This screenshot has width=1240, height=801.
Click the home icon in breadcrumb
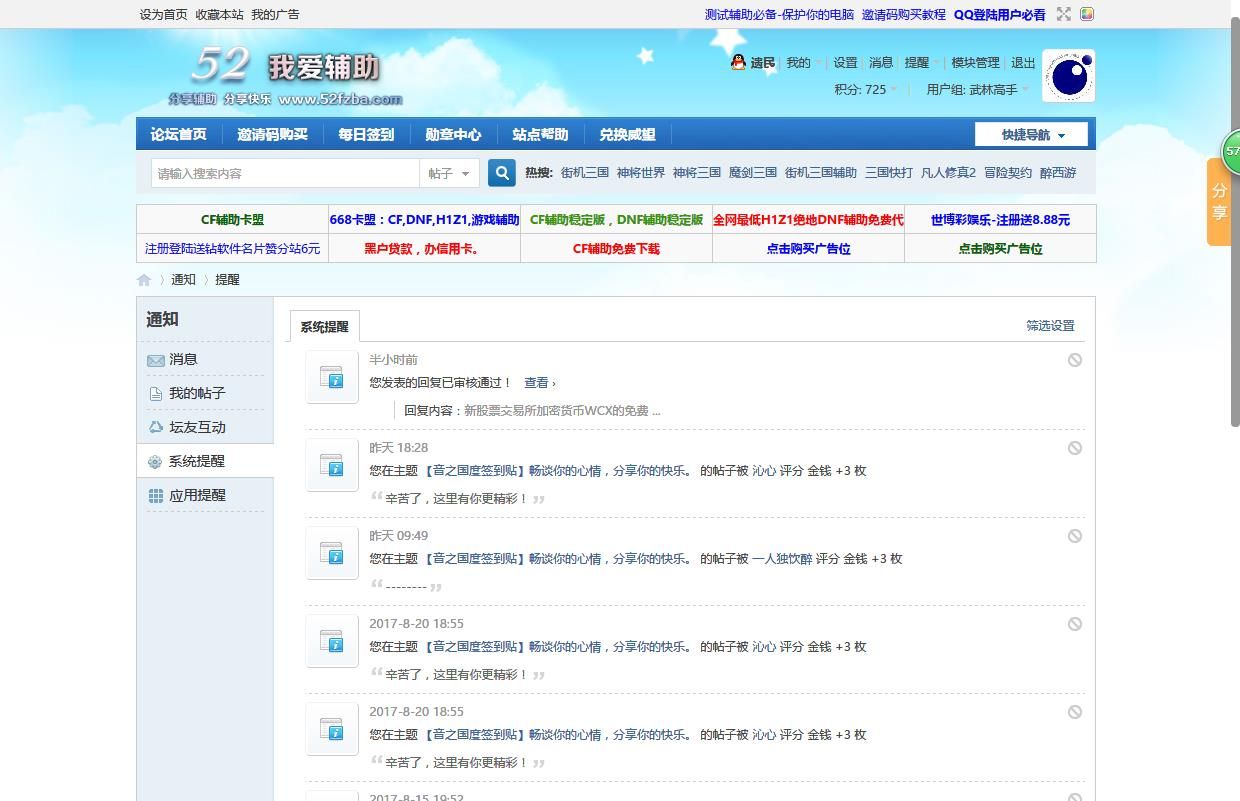pyautogui.click(x=144, y=280)
